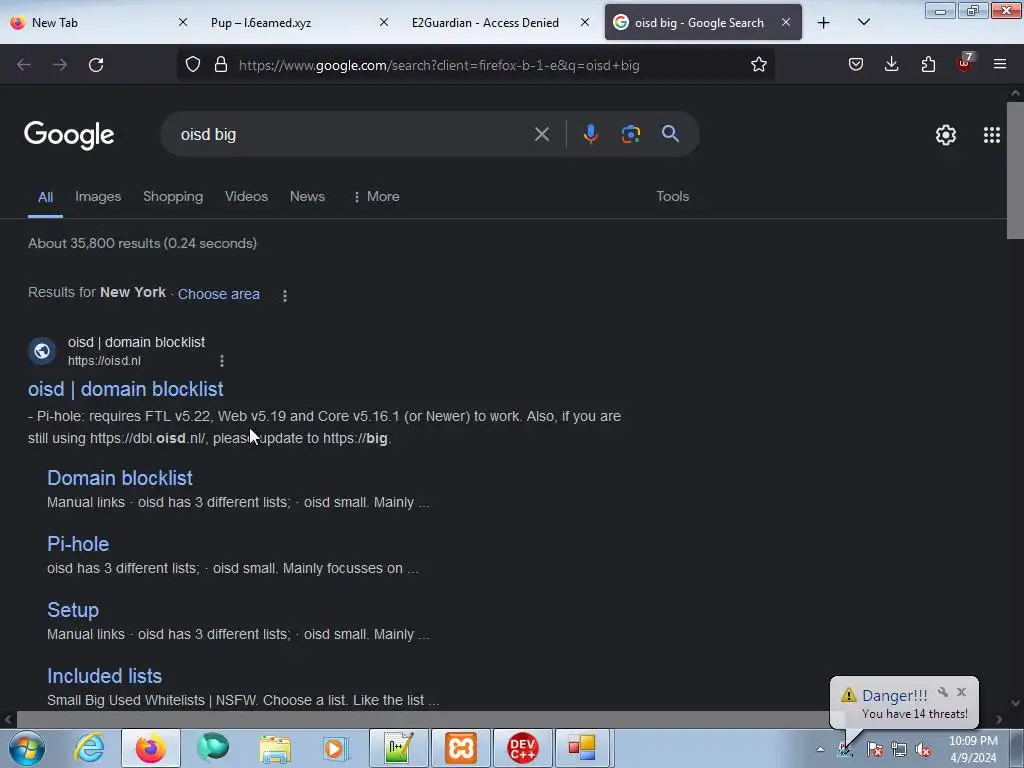Go back with the browser back arrow
This screenshot has width=1024, height=768.
(x=24, y=65)
